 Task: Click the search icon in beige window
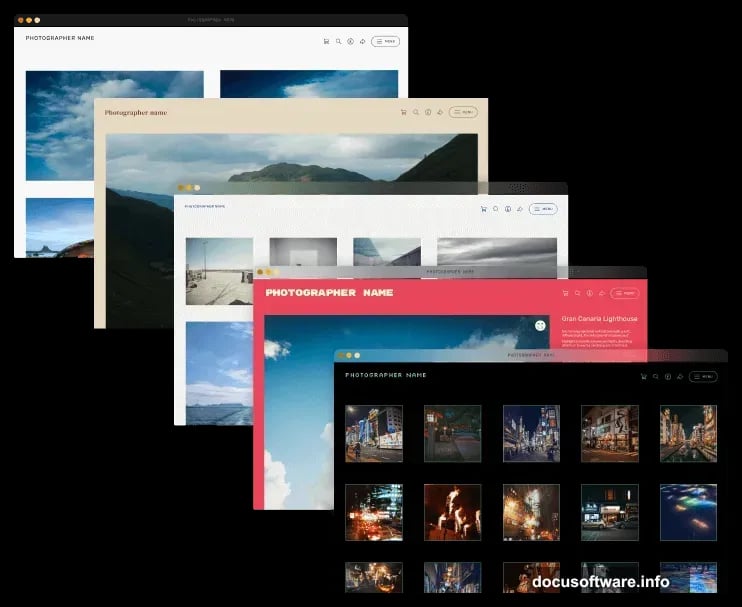(x=416, y=112)
